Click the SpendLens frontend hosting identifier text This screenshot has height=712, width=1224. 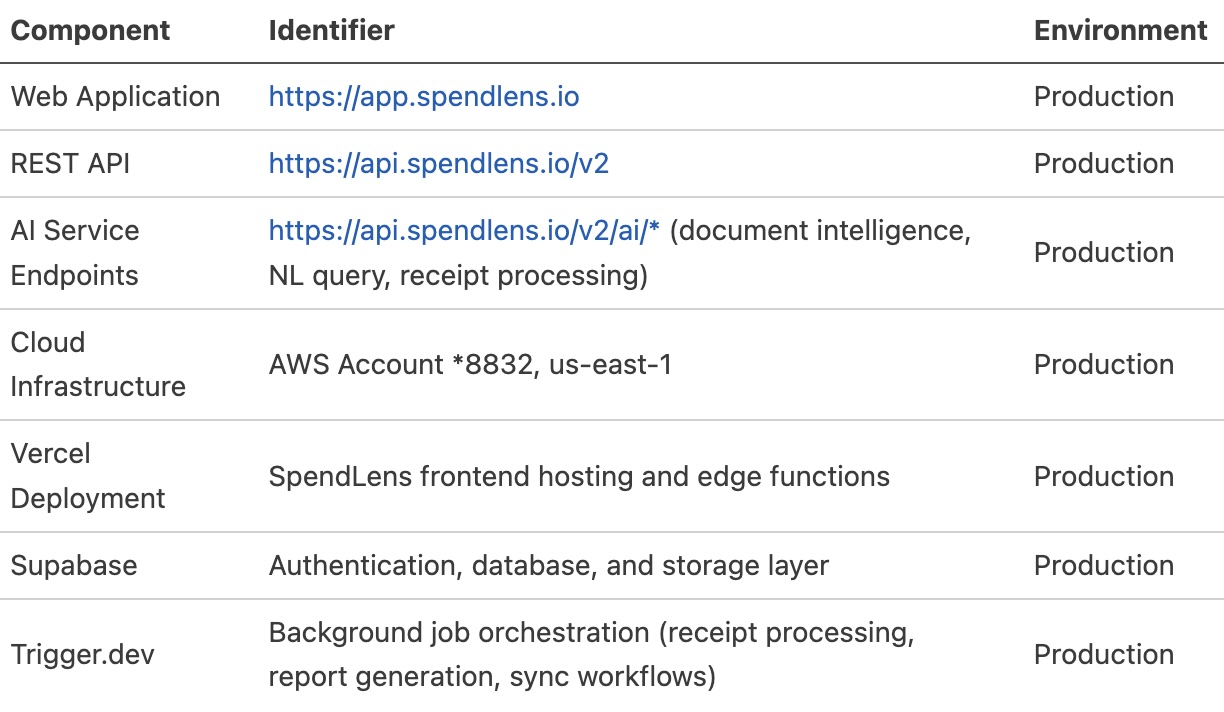pyautogui.click(x=579, y=477)
